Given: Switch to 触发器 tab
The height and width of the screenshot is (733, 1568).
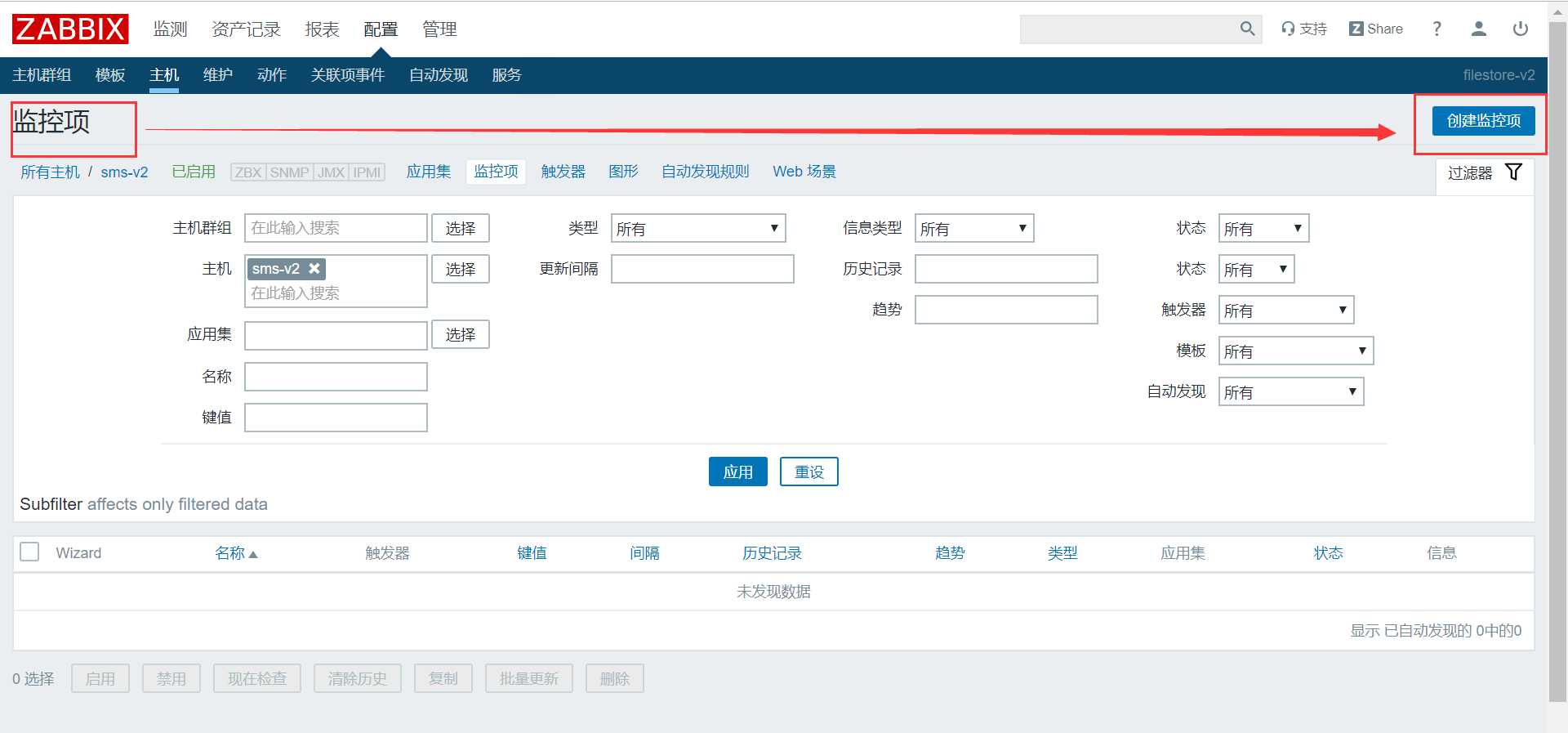Looking at the screenshot, I should (x=563, y=172).
